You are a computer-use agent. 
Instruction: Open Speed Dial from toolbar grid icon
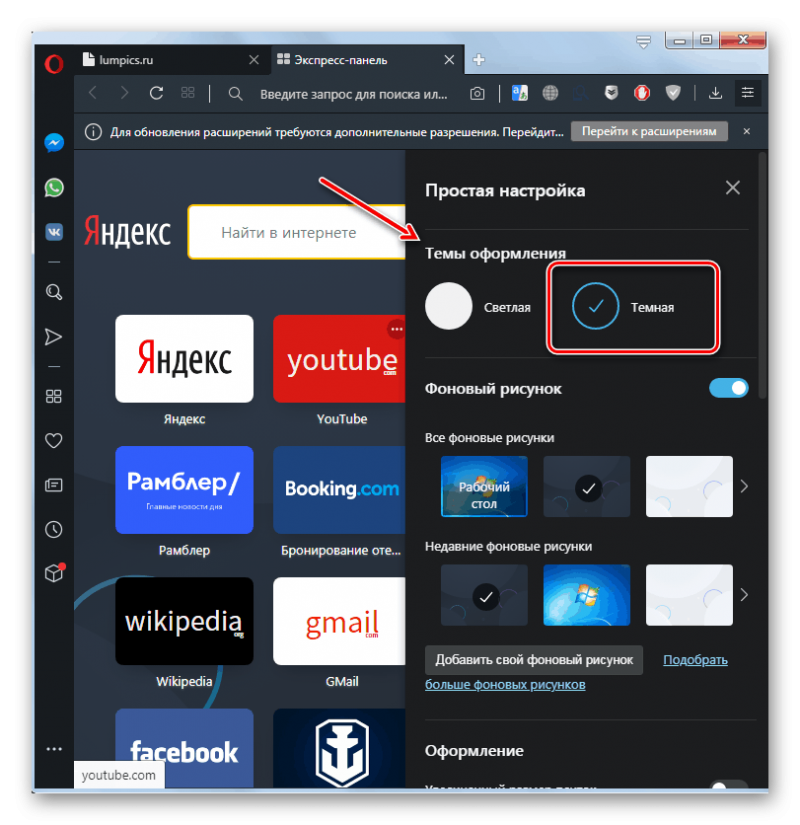tap(188, 93)
